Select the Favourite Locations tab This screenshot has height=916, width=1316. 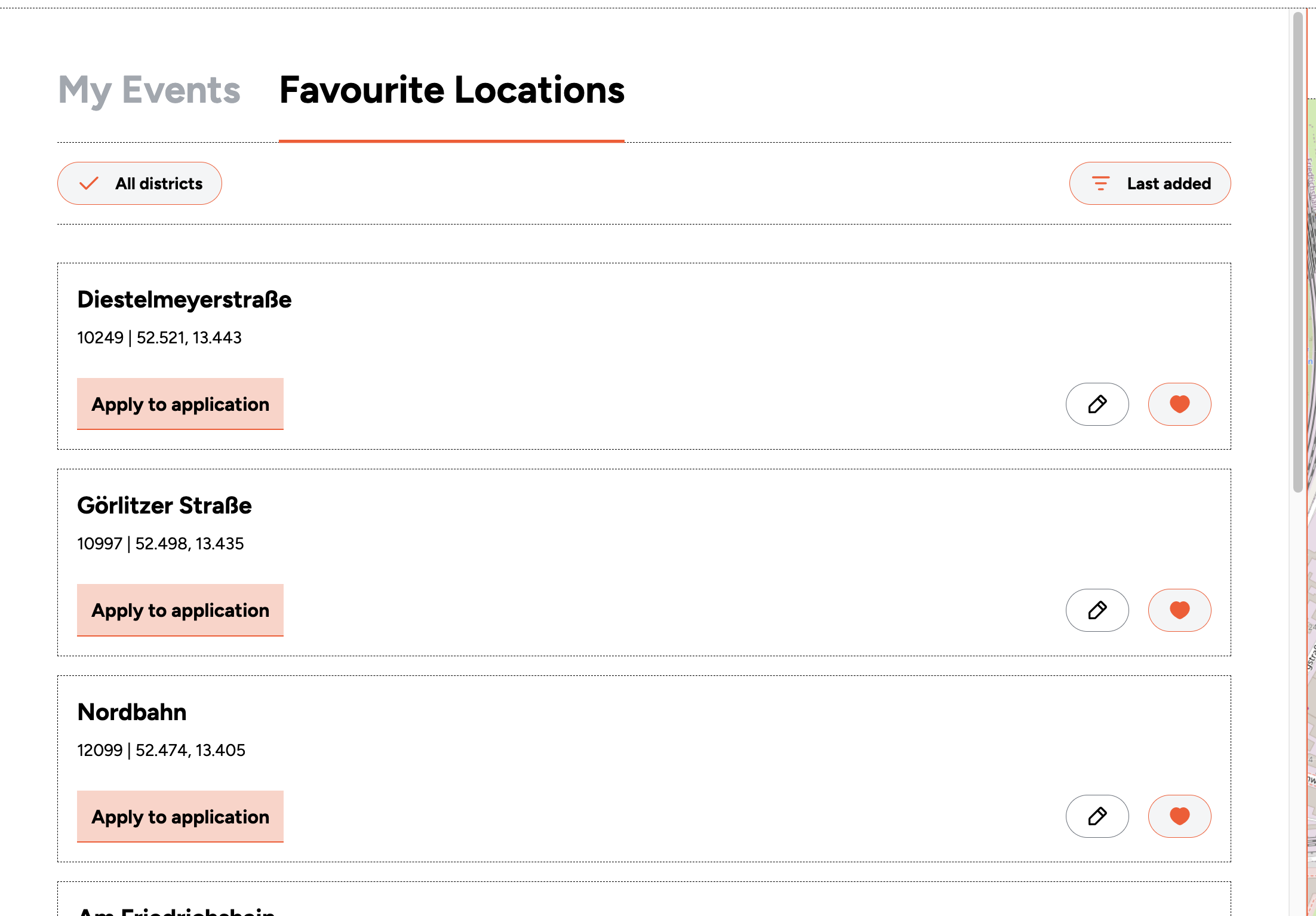tap(451, 90)
